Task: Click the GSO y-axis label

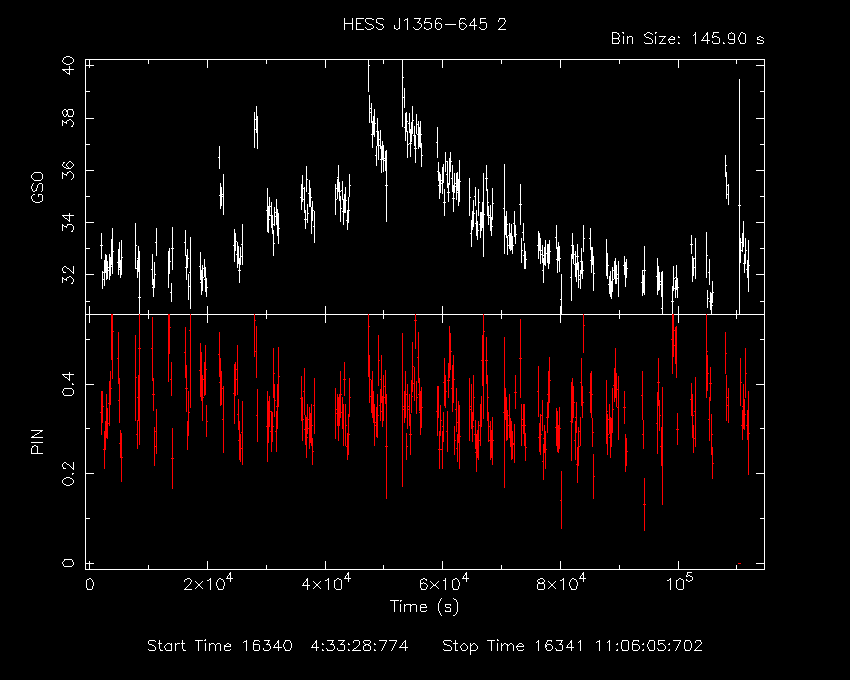Action: pyautogui.click(x=37, y=187)
